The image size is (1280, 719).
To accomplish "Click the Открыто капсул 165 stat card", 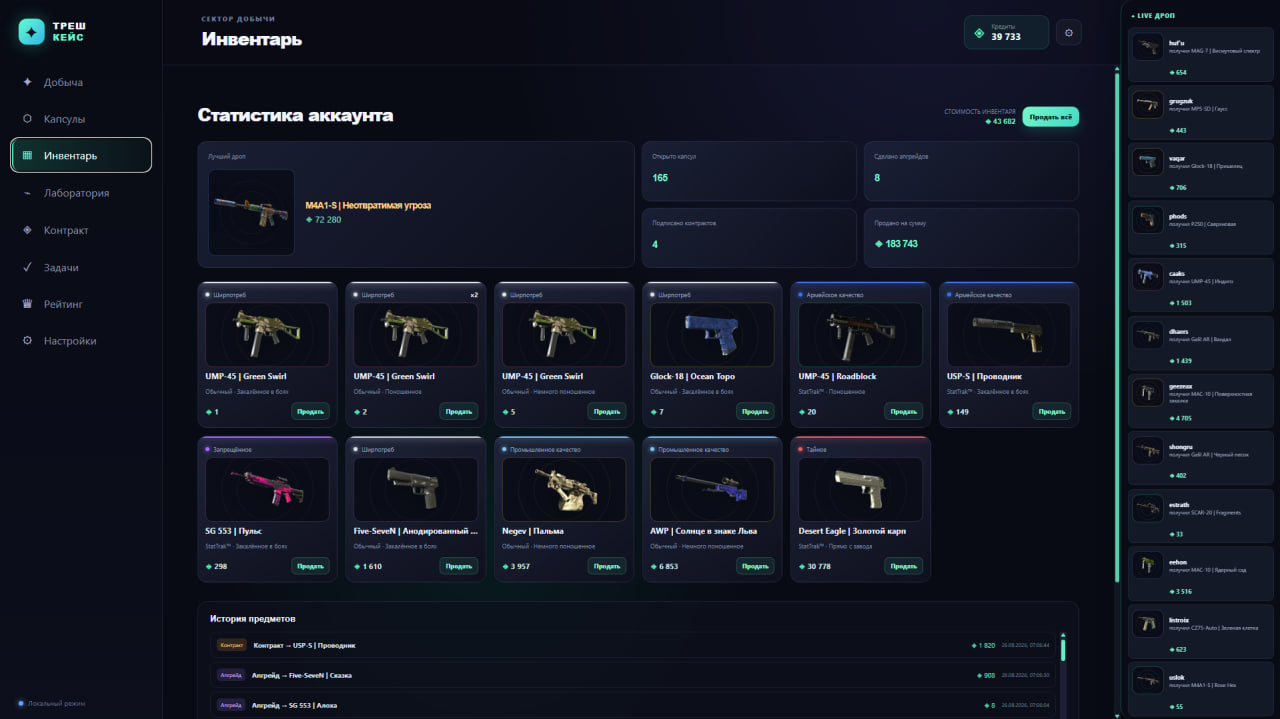I will tap(749, 171).
